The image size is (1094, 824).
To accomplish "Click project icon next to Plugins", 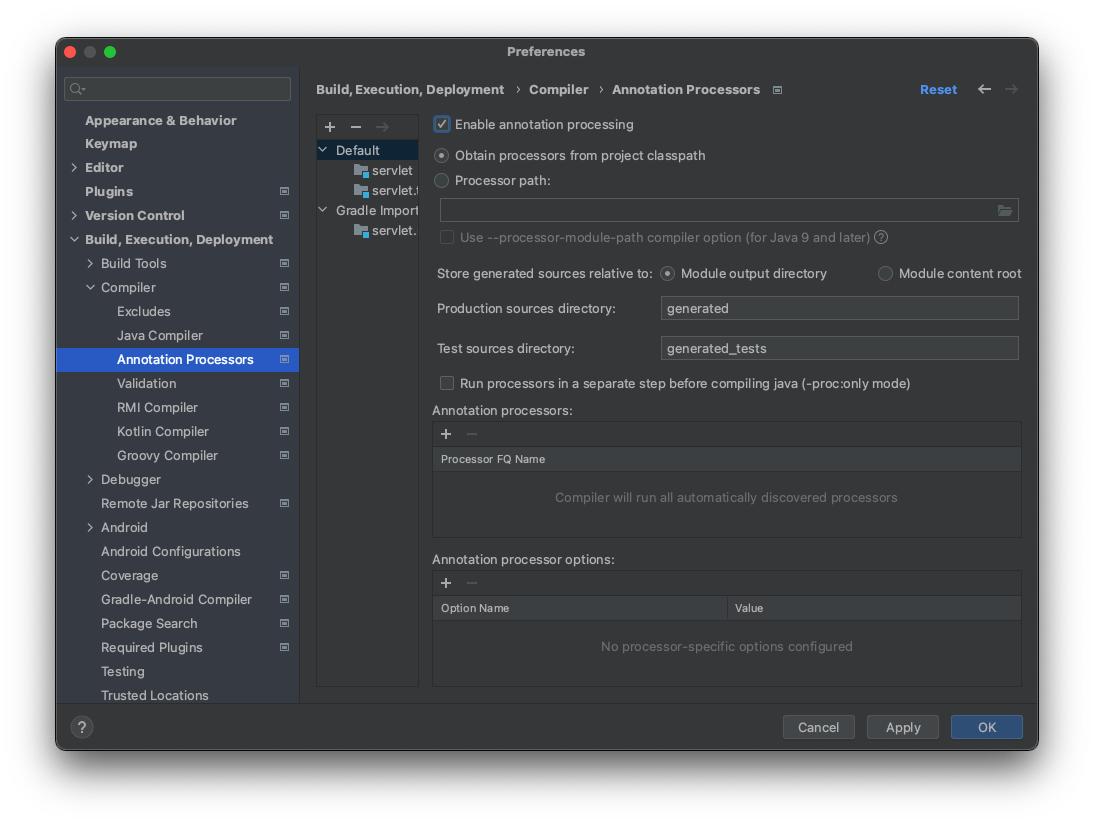I will [285, 191].
